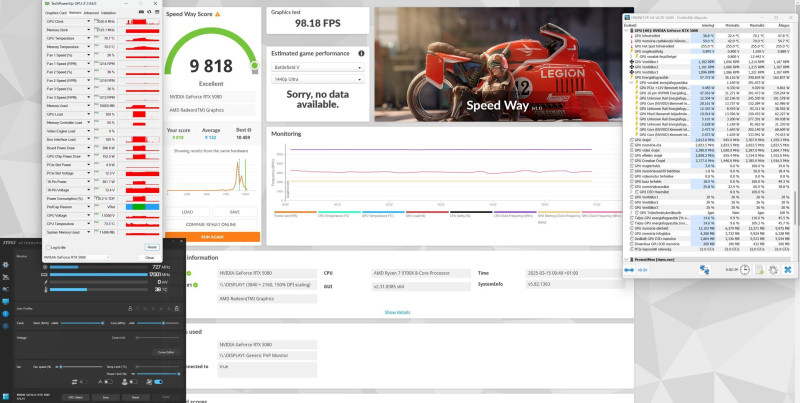Expand the PresentMon group in HWiNFO
The height and width of the screenshot is (403, 800).
click(x=626, y=260)
